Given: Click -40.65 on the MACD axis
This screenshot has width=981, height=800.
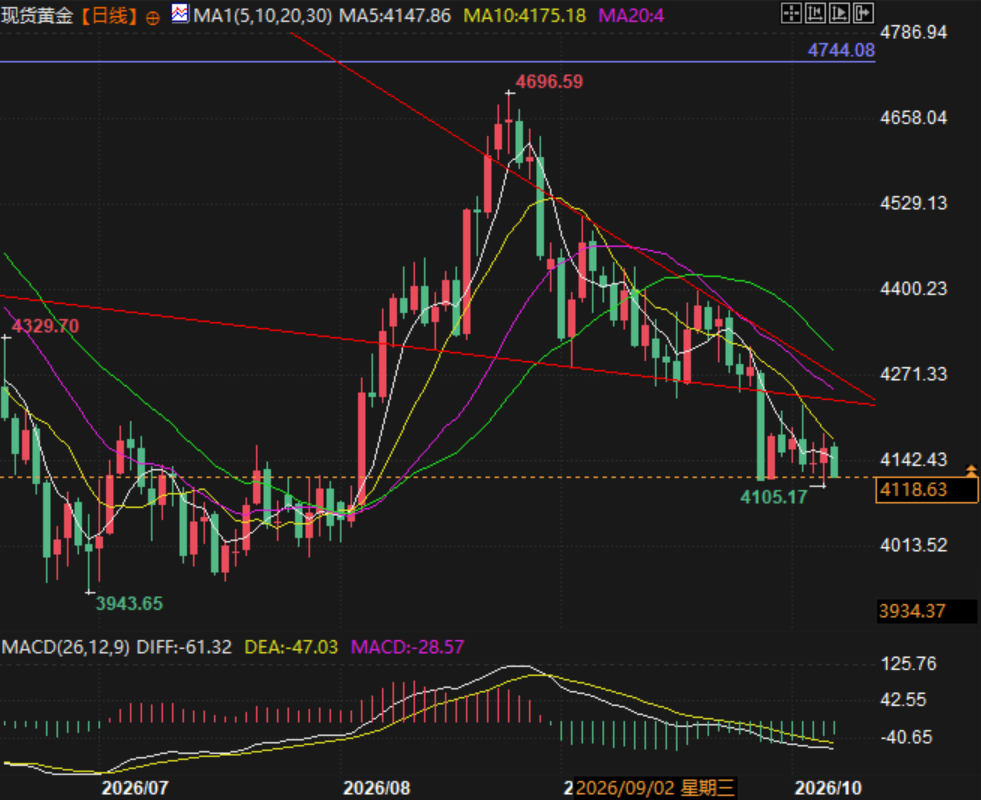Looking at the screenshot, I should (906, 737).
